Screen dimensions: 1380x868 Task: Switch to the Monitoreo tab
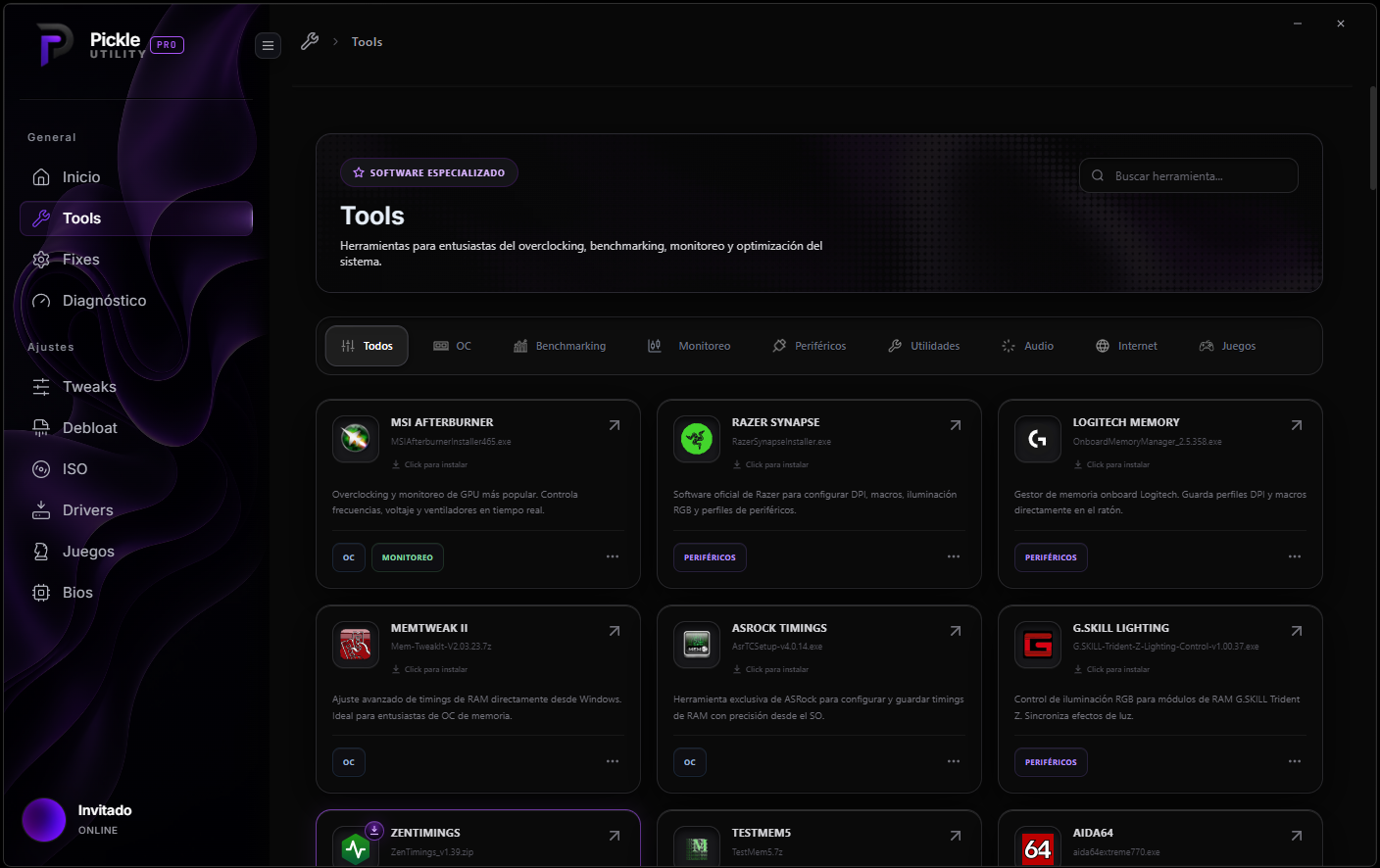689,346
